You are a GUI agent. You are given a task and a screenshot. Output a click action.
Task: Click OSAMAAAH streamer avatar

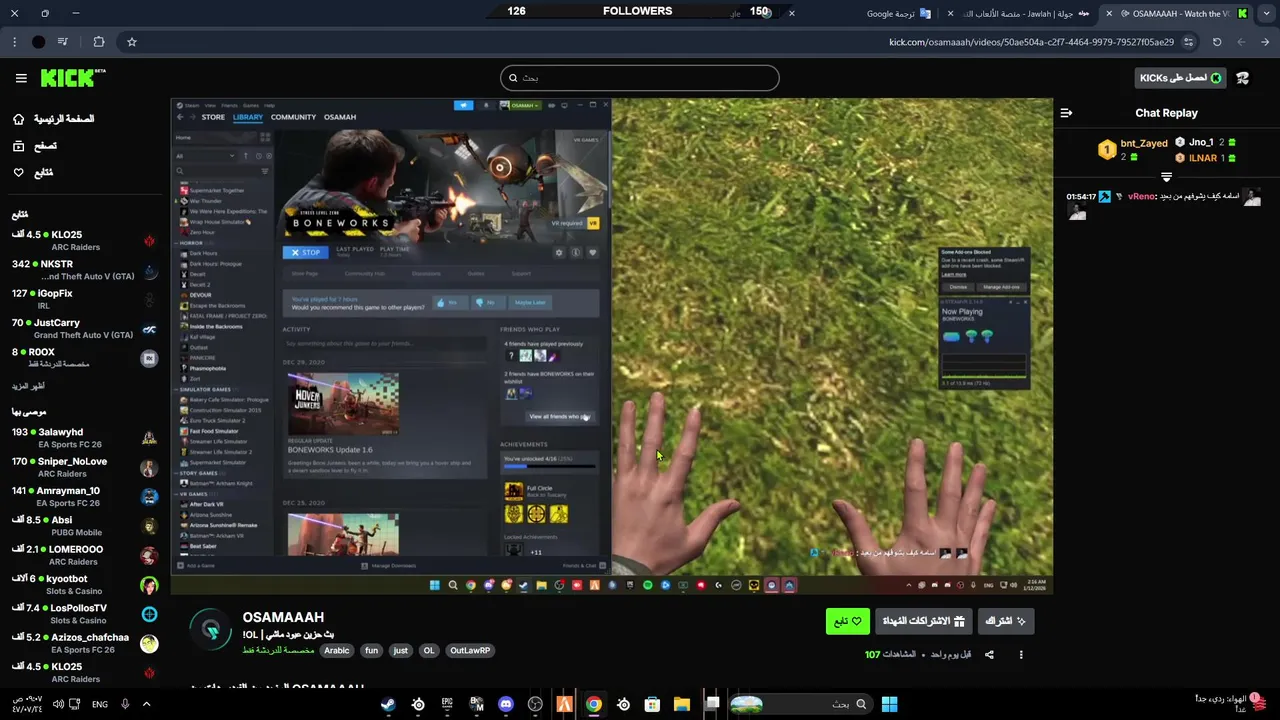pos(211,629)
